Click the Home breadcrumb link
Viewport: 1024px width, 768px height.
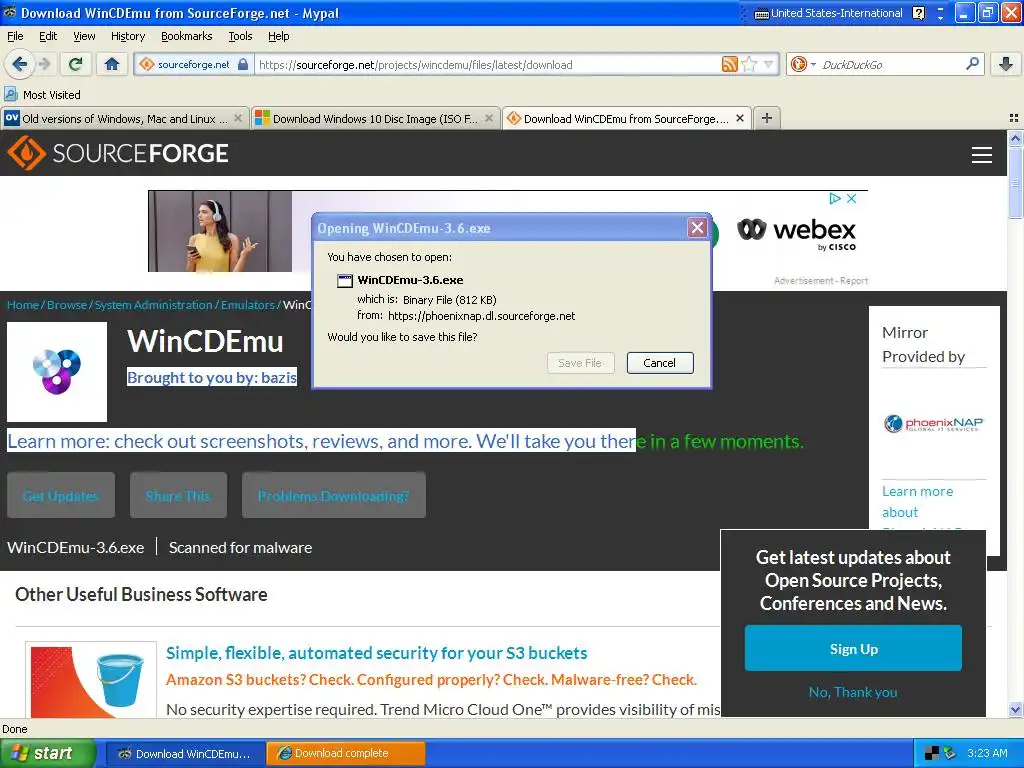tap(23, 305)
